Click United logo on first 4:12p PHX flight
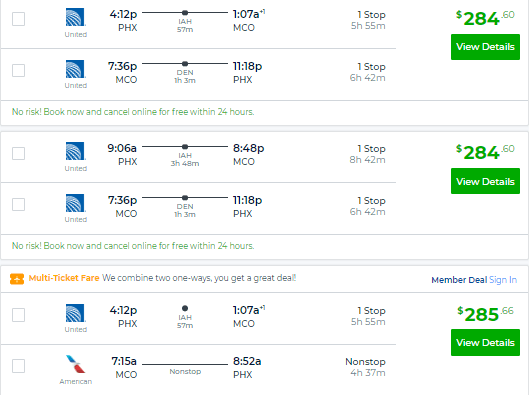This screenshot has width=529, height=395. click(x=75, y=18)
